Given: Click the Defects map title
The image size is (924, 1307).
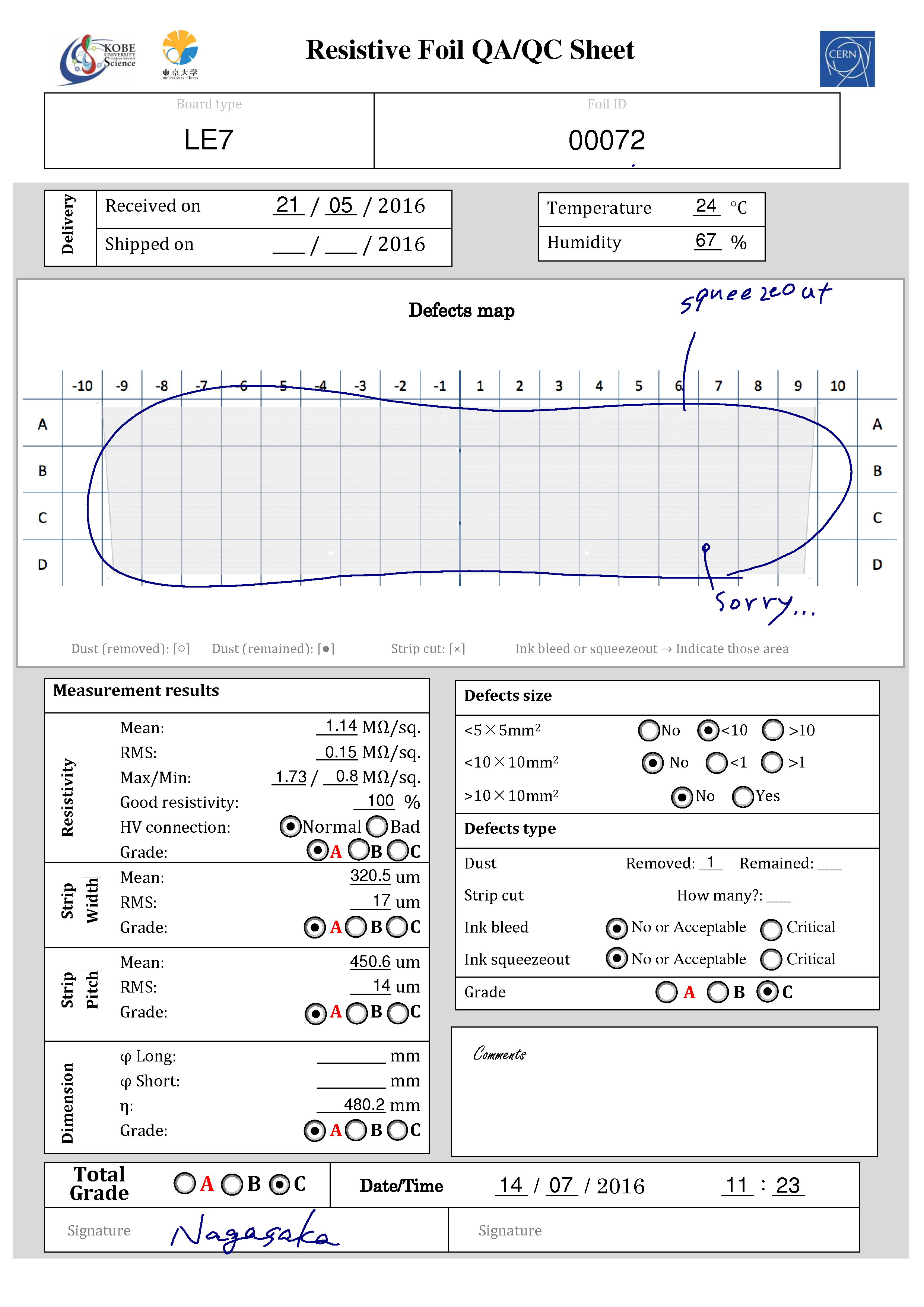Looking at the screenshot, I should [x=461, y=311].
